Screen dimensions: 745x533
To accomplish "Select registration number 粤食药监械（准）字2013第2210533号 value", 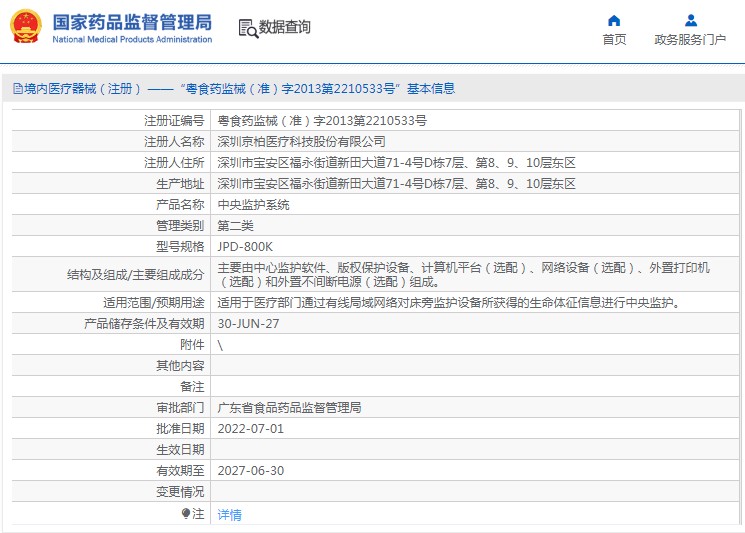I will tap(322, 121).
